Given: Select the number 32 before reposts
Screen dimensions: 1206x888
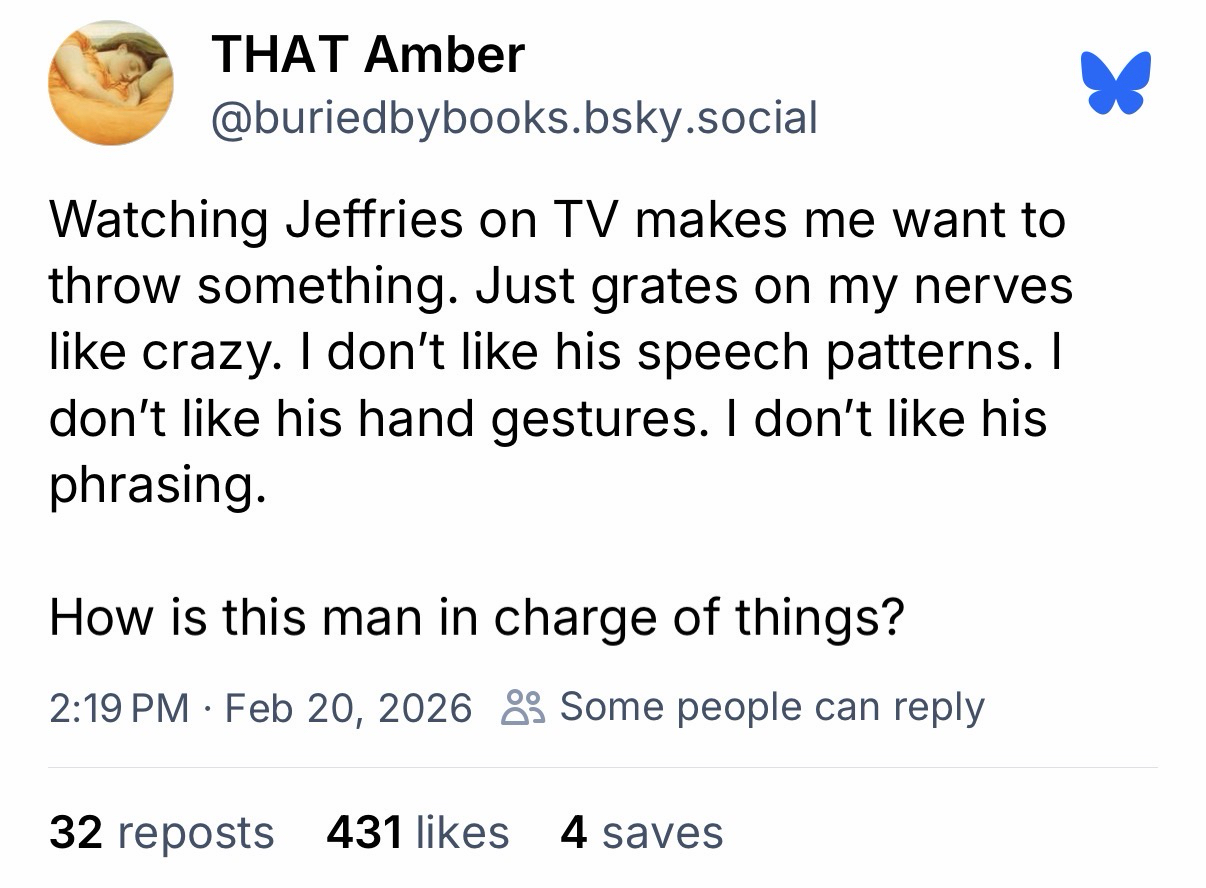Looking at the screenshot, I should click(78, 832).
